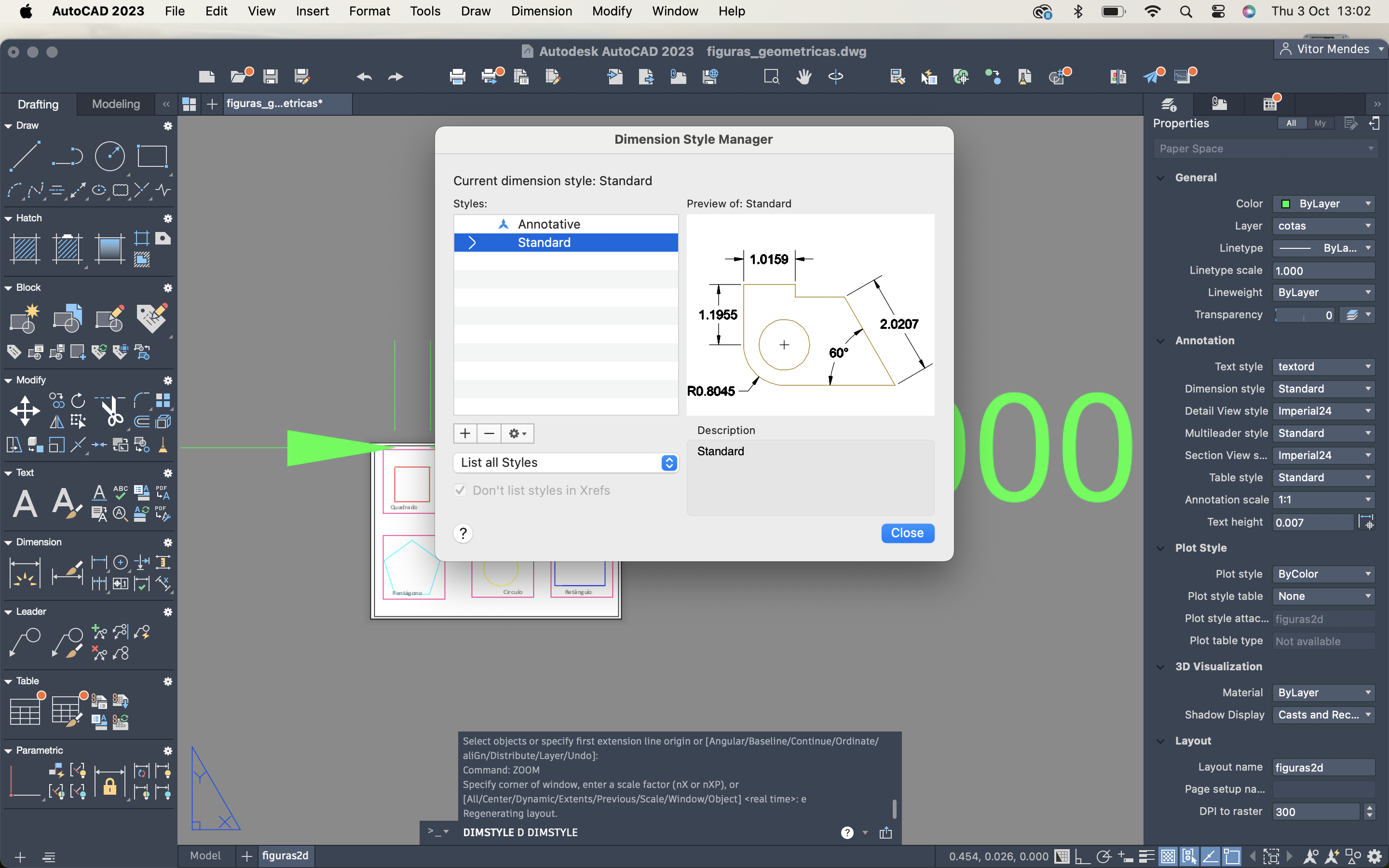This screenshot has height=868, width=1389.
Task: Click the Lineweight ByLayer field
Action: click(x=1323, y=292)
